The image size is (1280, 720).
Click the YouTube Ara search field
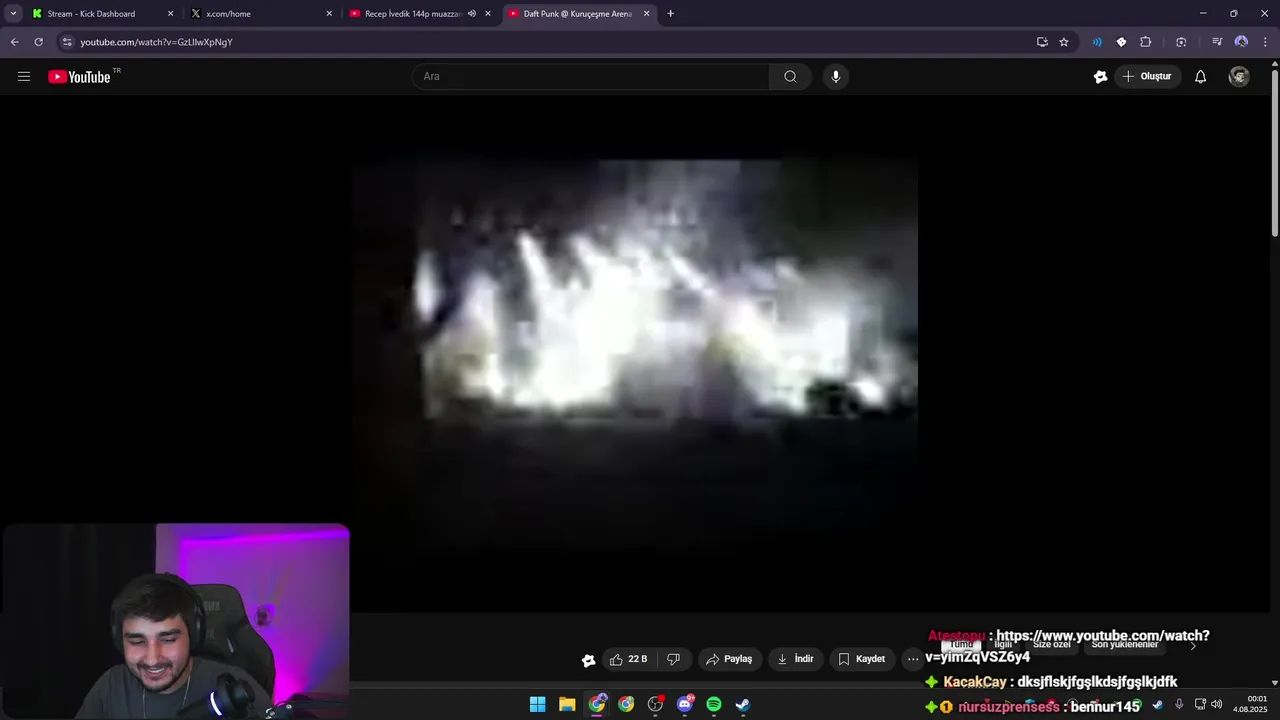click(x=590, y=76)
